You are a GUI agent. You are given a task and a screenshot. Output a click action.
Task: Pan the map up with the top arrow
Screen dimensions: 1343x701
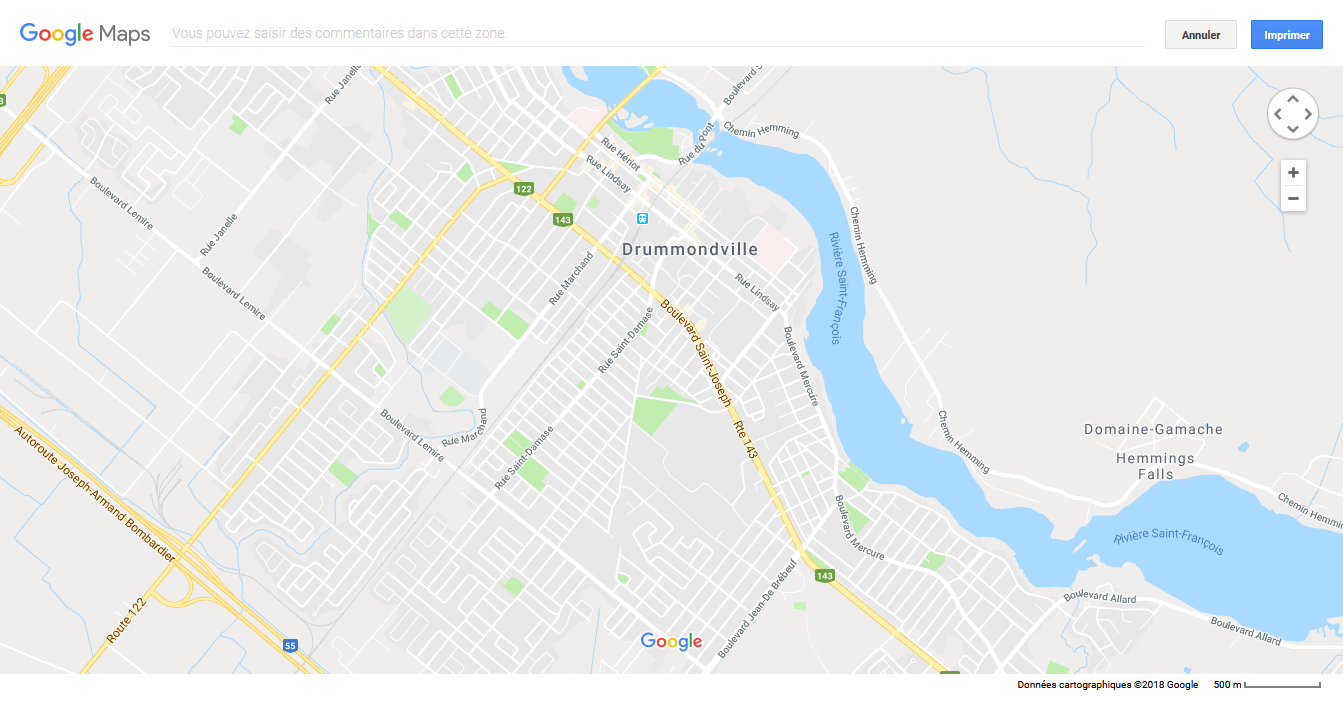click(x=1293, y=98)
